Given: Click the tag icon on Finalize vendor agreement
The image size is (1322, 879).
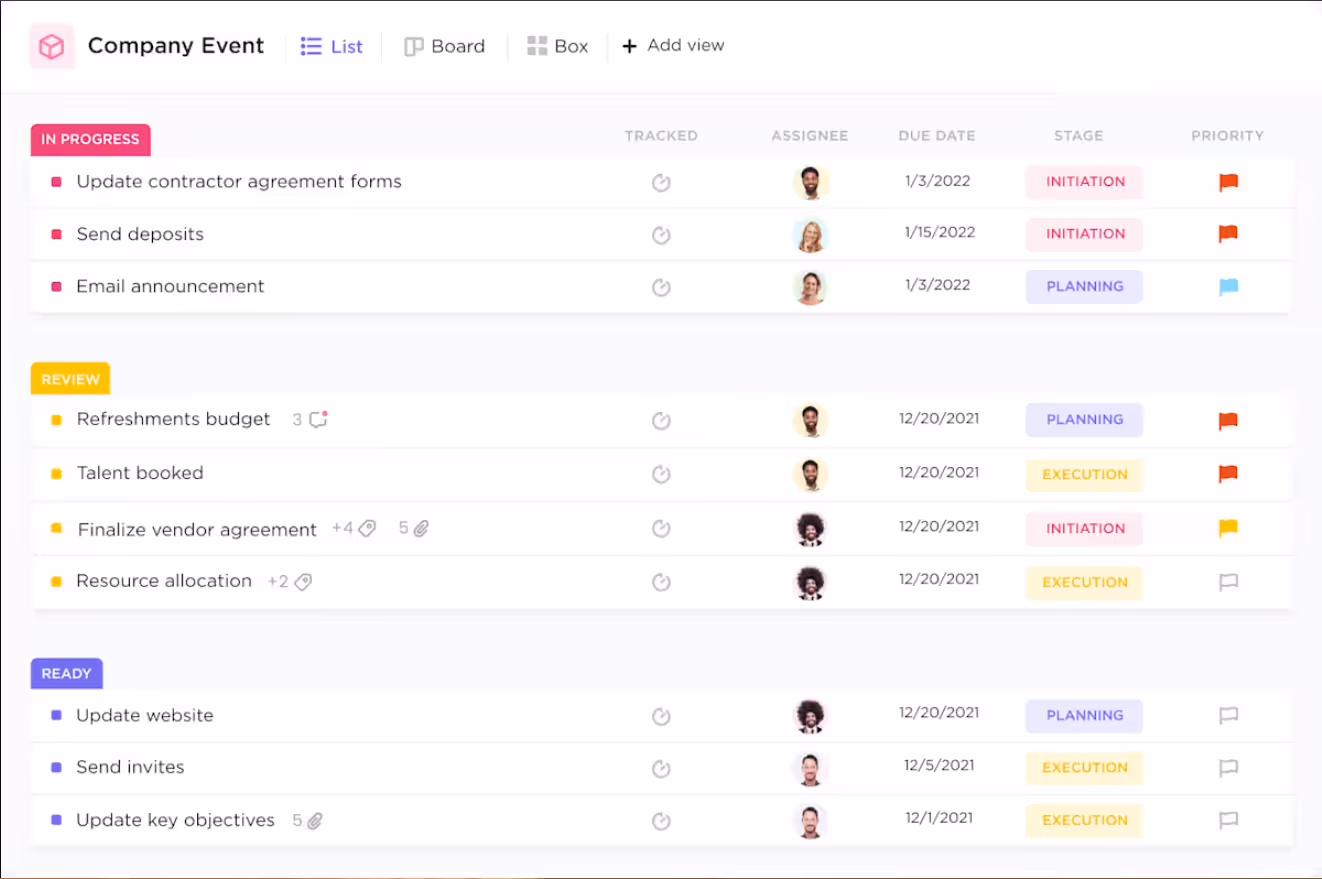Looking at the screenshot, I should click(x=367, y=528).
